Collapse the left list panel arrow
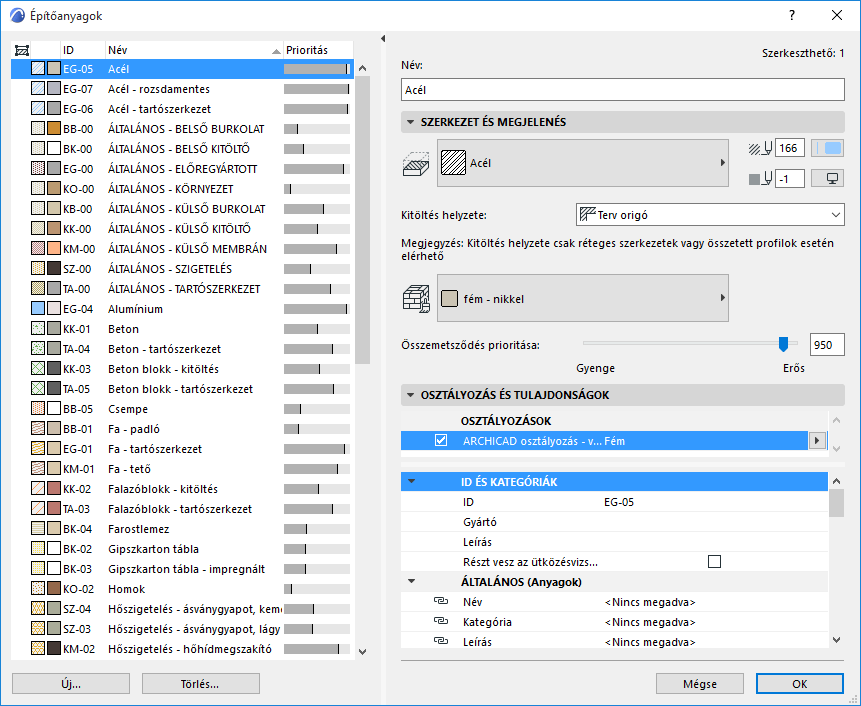 coord(383,38)
